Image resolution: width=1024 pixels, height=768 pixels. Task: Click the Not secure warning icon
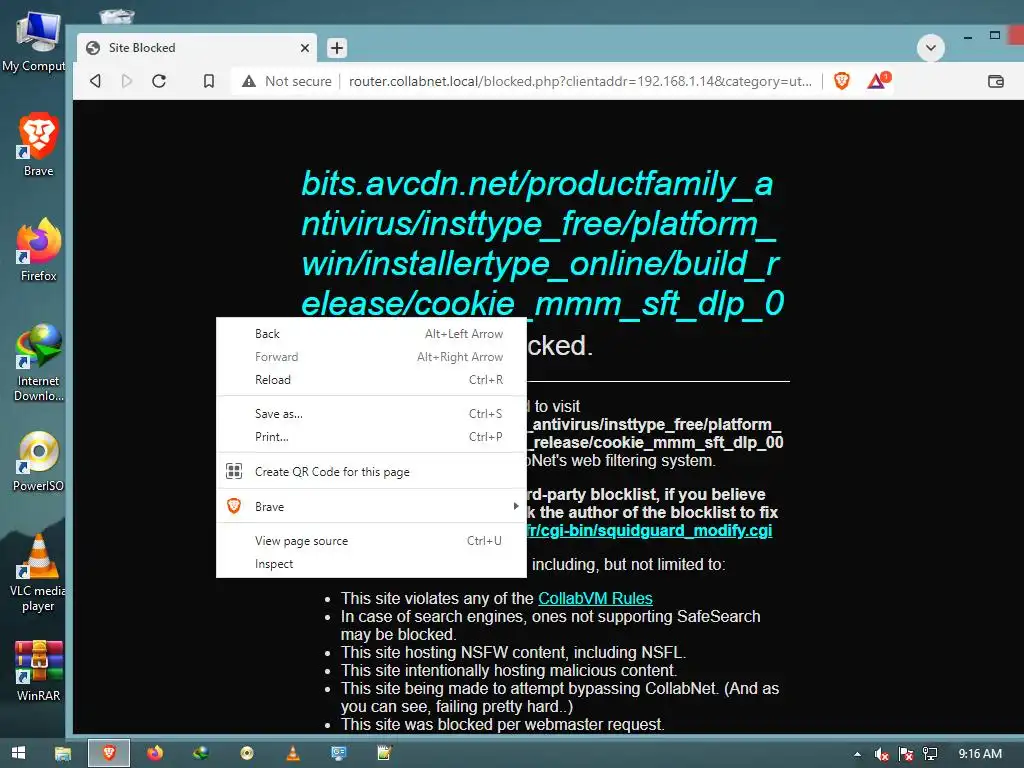click(x=249, y=81)
